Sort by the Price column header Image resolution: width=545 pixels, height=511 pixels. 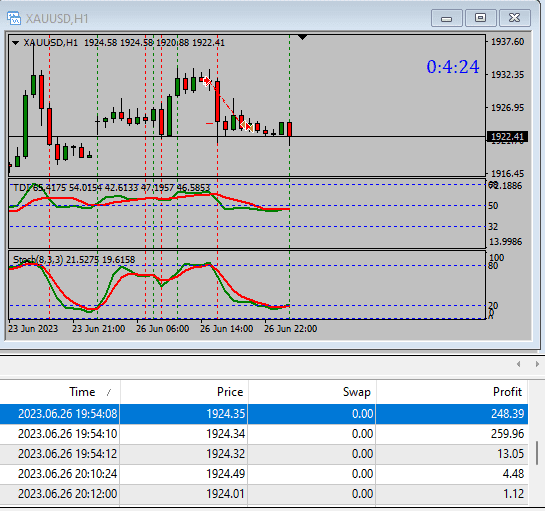click(x=184, y=392)
